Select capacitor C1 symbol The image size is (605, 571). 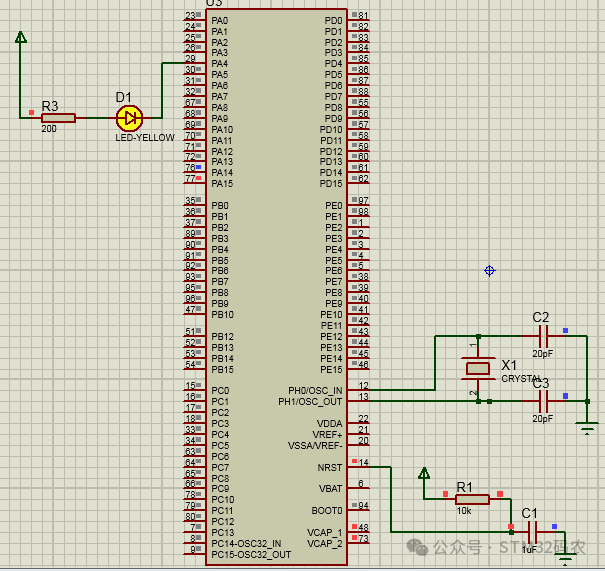click(x=532, y=532)
